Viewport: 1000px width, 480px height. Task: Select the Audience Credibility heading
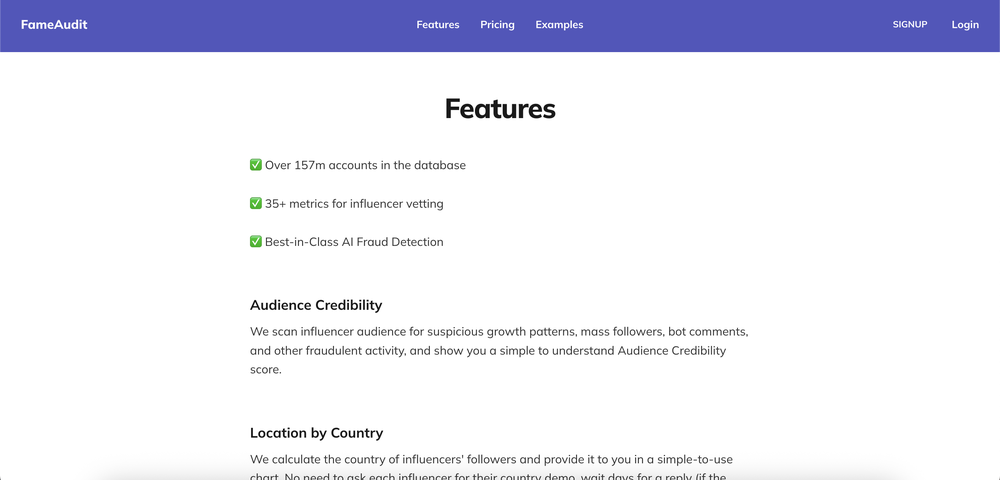[x=316, y=305]
